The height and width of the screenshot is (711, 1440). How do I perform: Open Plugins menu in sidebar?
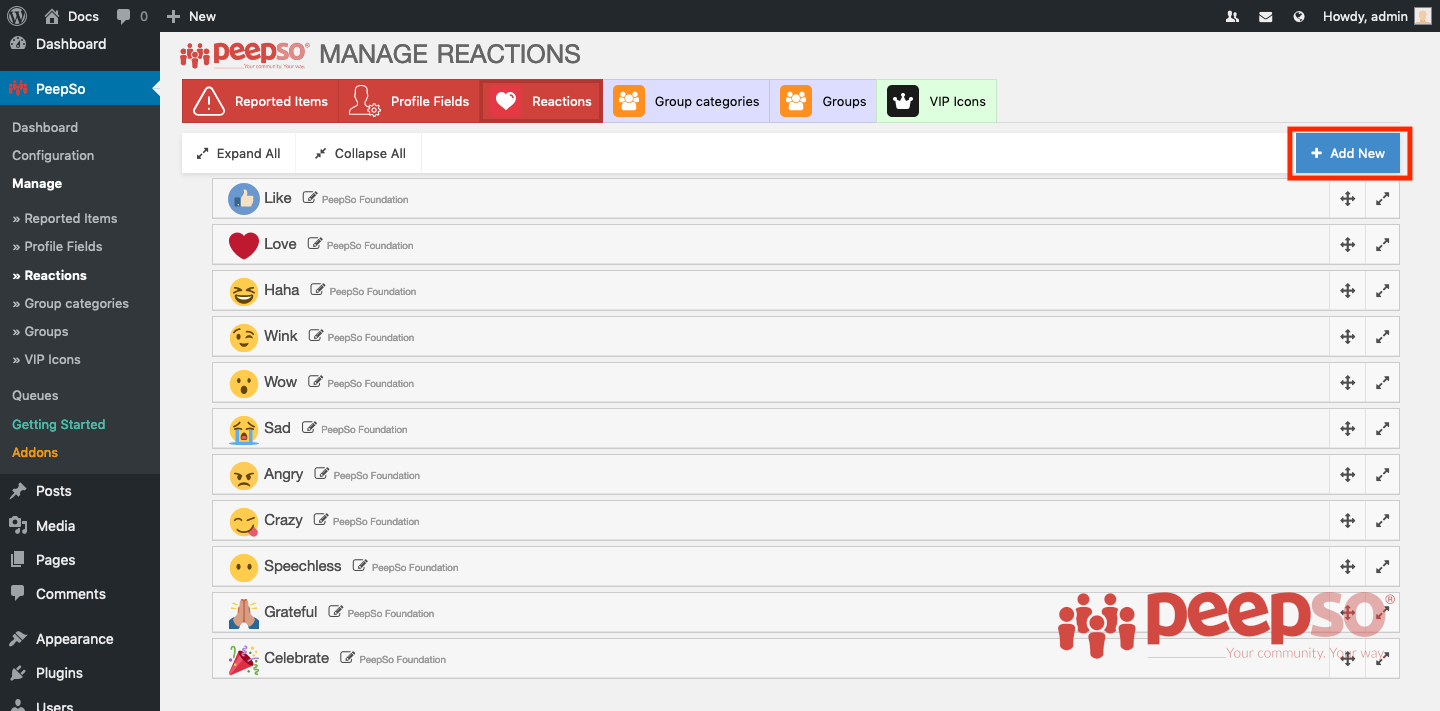pyautogui.click(x=80, y=673)
